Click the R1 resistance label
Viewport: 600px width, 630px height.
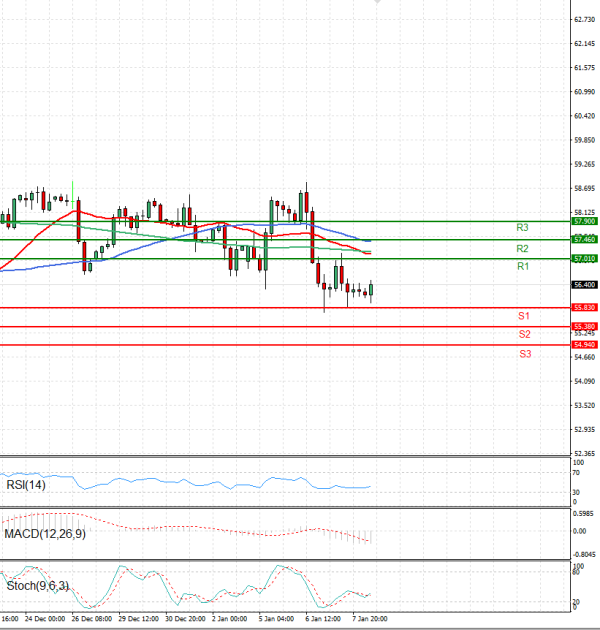522,267
